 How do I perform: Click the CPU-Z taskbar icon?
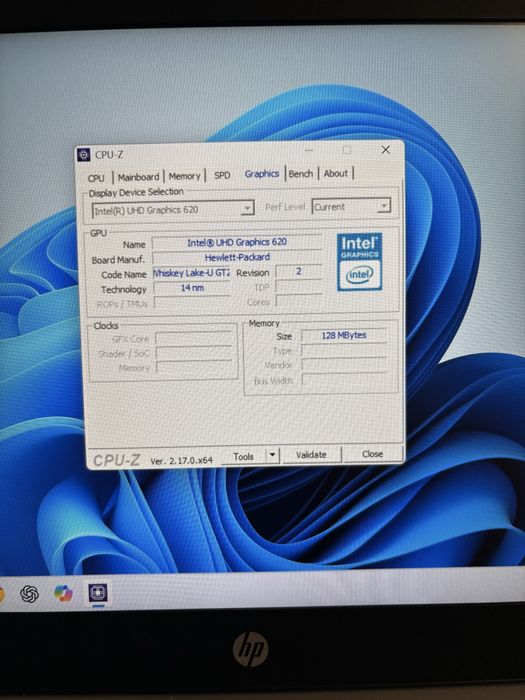(98, 593)
